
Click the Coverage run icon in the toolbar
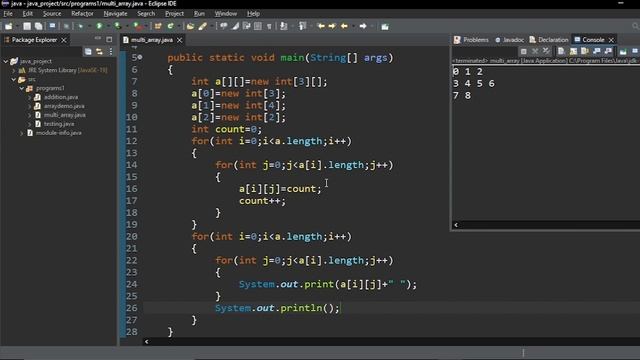pos(118,26)
